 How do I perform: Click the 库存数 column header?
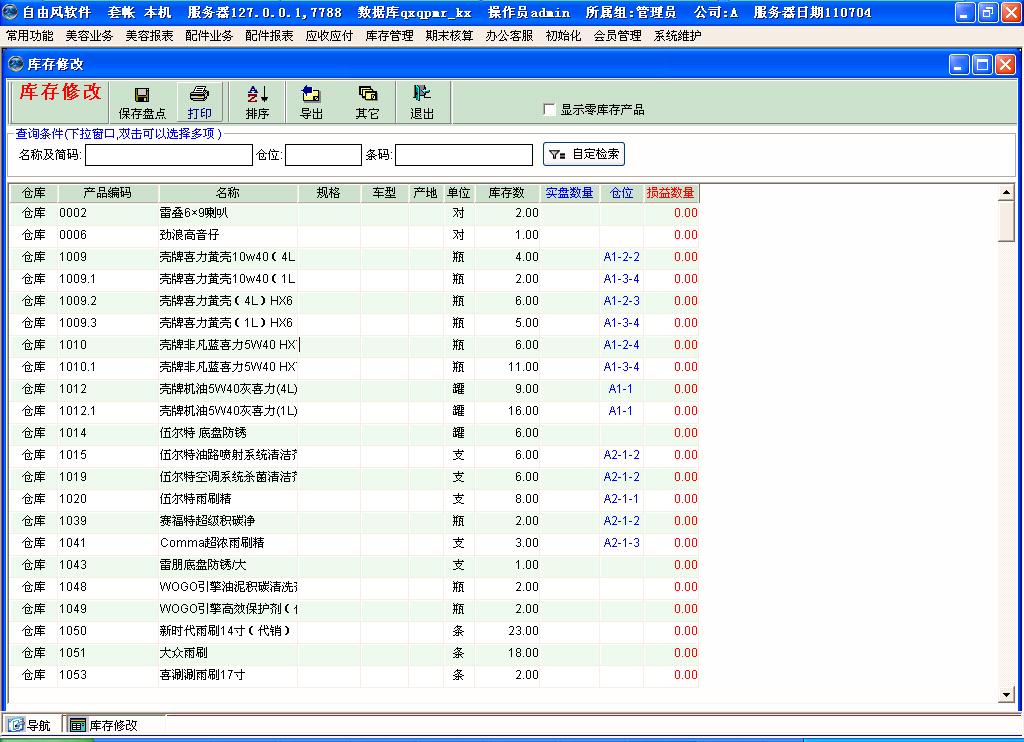[507, 193]
